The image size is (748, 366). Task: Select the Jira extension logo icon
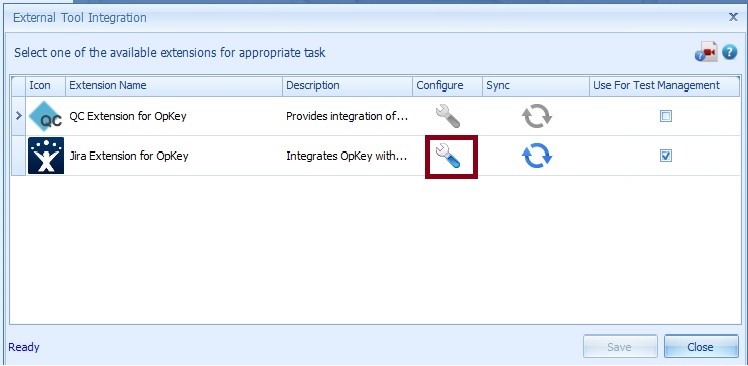[46, 156]
